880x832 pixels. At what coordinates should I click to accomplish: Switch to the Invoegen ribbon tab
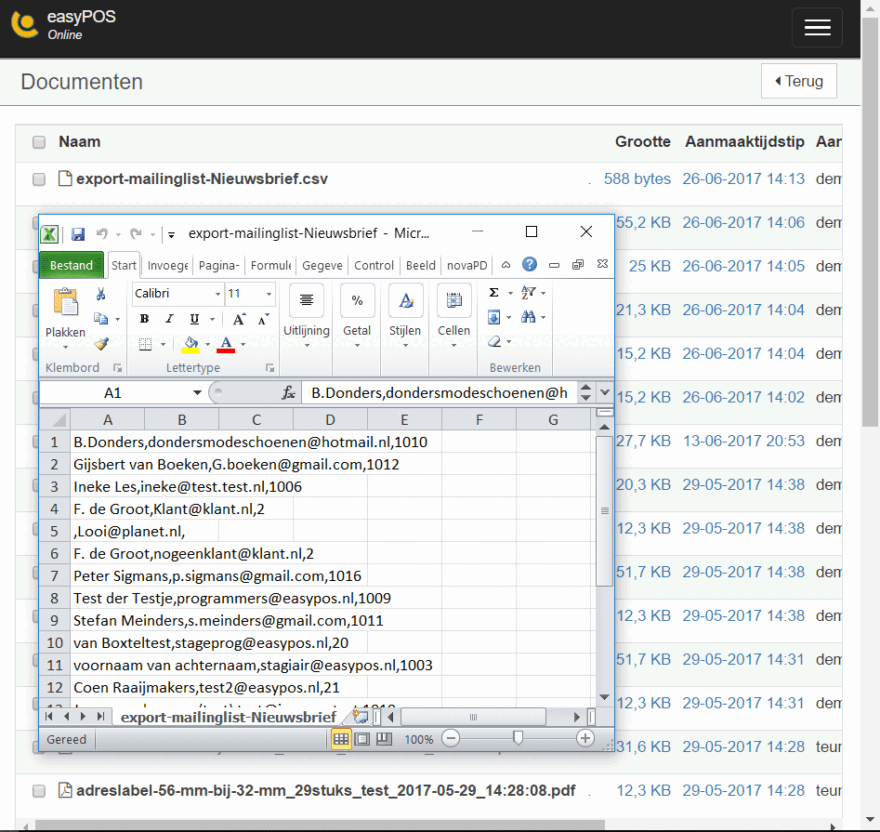tap(168, 265)
